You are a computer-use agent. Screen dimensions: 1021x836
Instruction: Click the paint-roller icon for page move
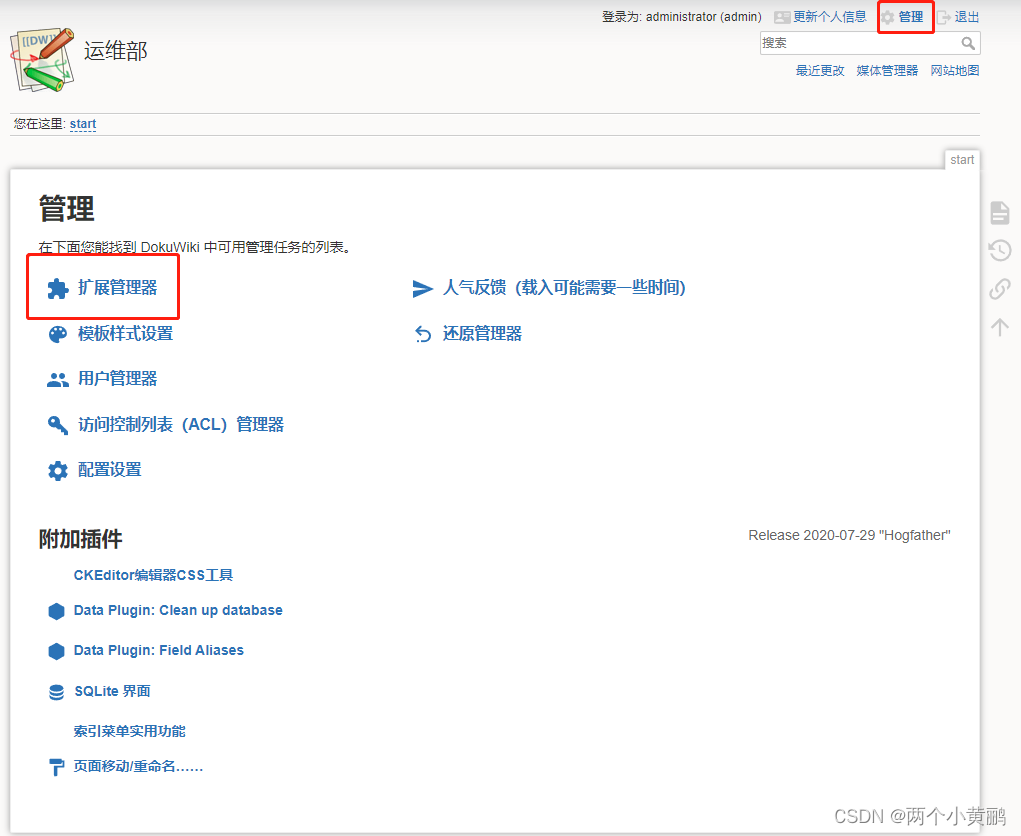57,767
